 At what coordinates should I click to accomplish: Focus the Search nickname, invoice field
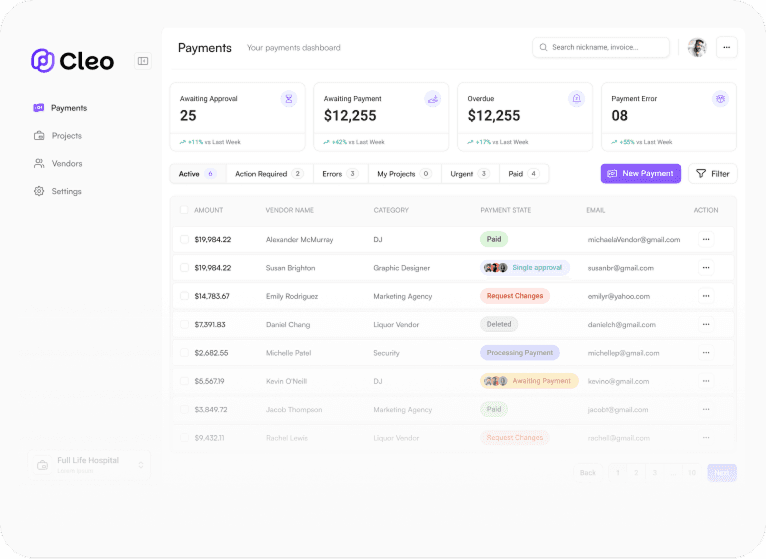[x=601, y=47]
